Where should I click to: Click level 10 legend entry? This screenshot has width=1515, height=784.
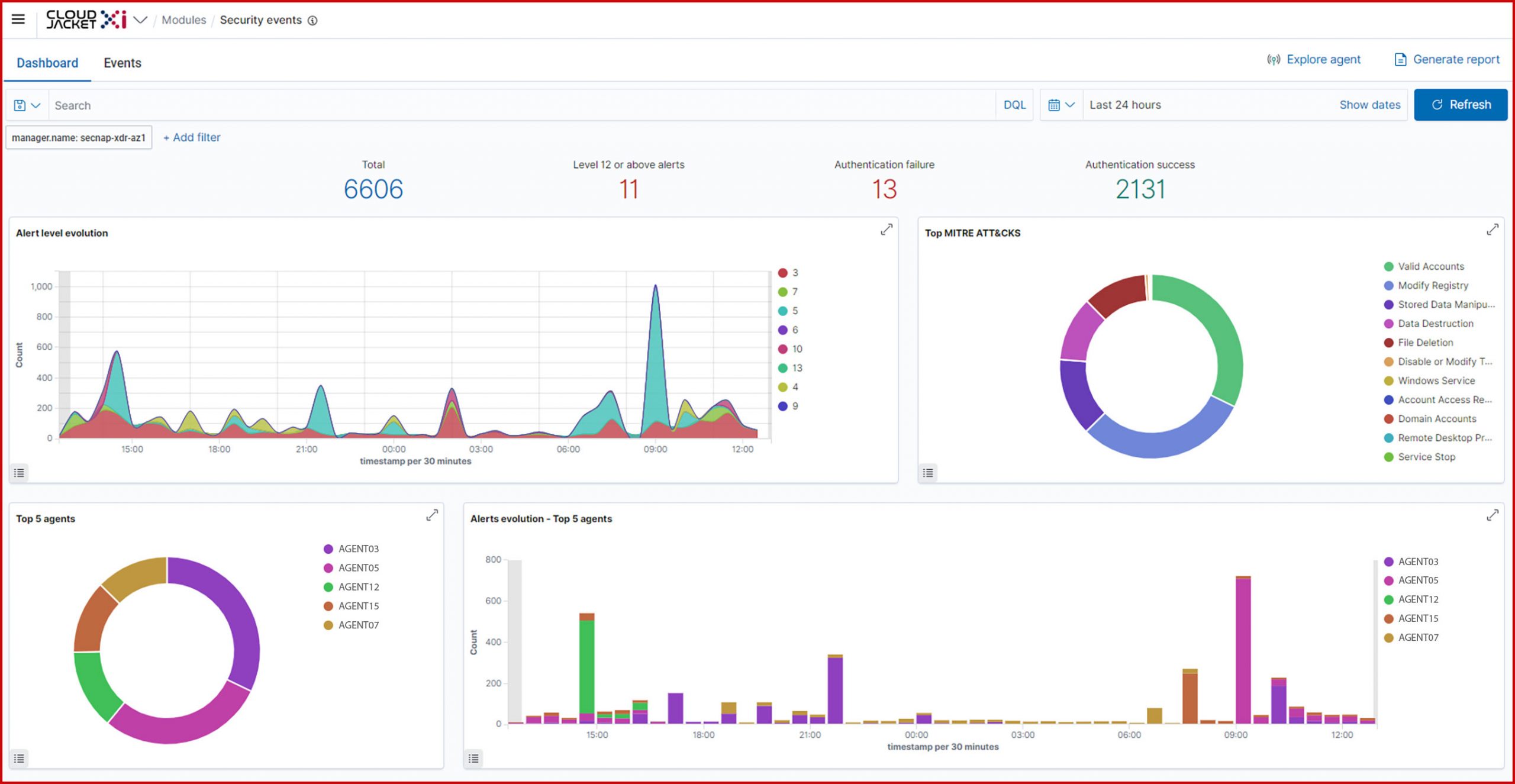(x=790, y=349)
